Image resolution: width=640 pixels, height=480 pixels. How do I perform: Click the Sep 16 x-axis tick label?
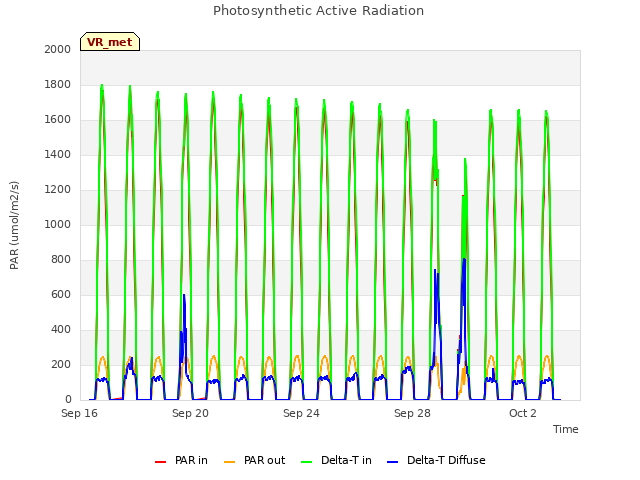click(x=80, y=413)
